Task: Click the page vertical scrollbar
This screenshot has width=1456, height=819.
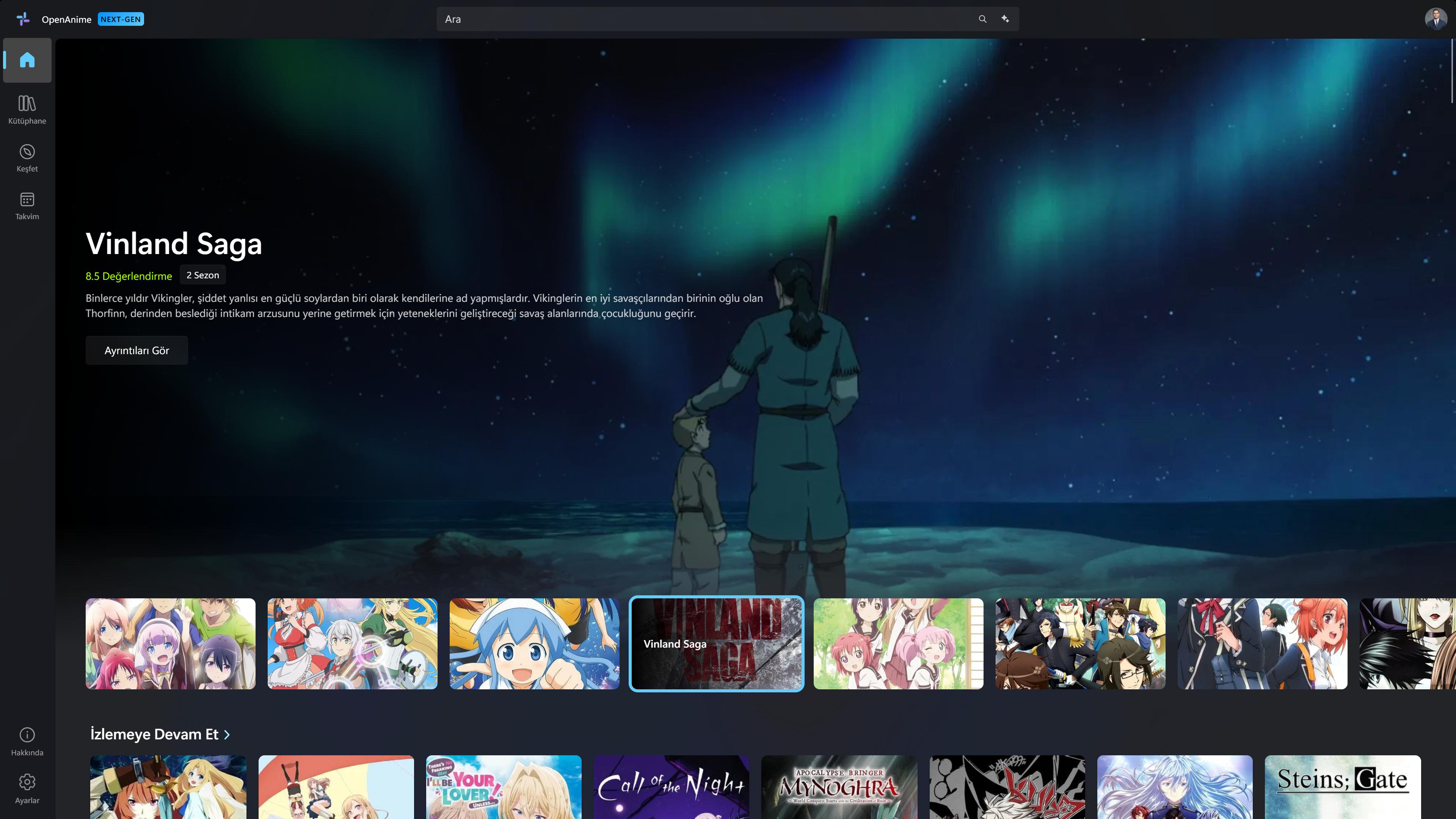Action: [x=1453, y=71]
